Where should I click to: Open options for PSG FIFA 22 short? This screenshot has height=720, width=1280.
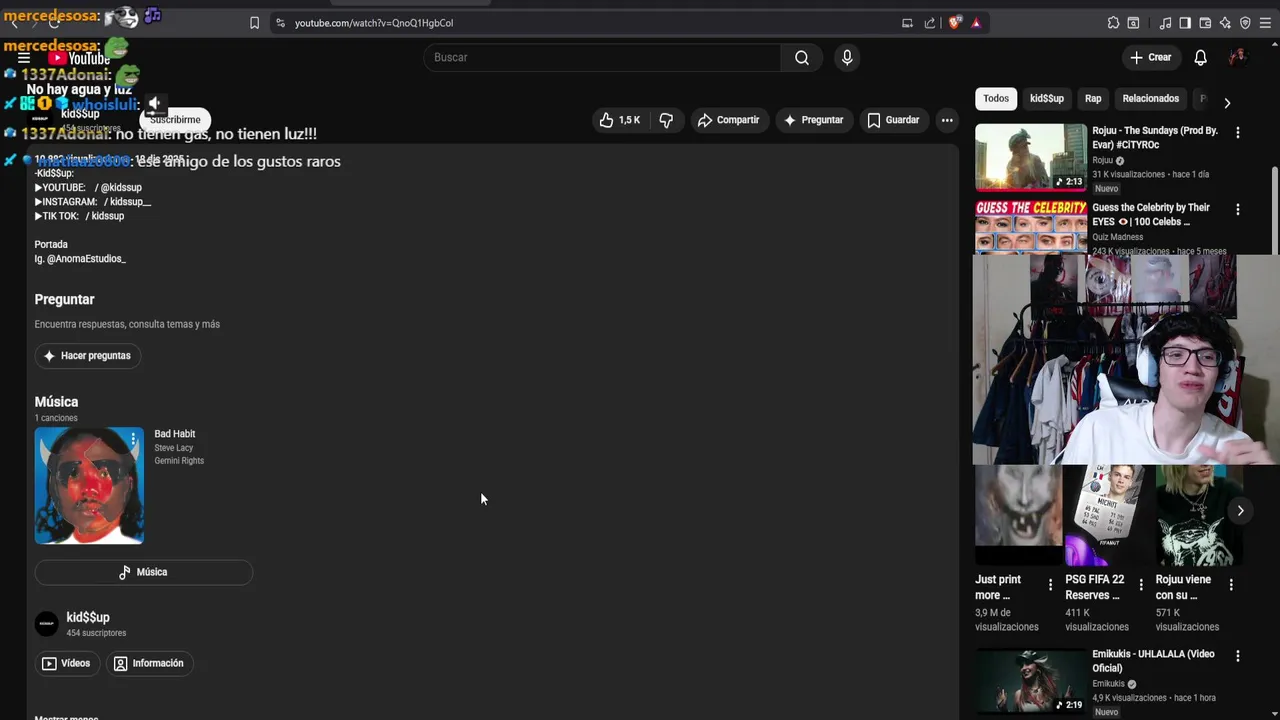pos(1140,584)
